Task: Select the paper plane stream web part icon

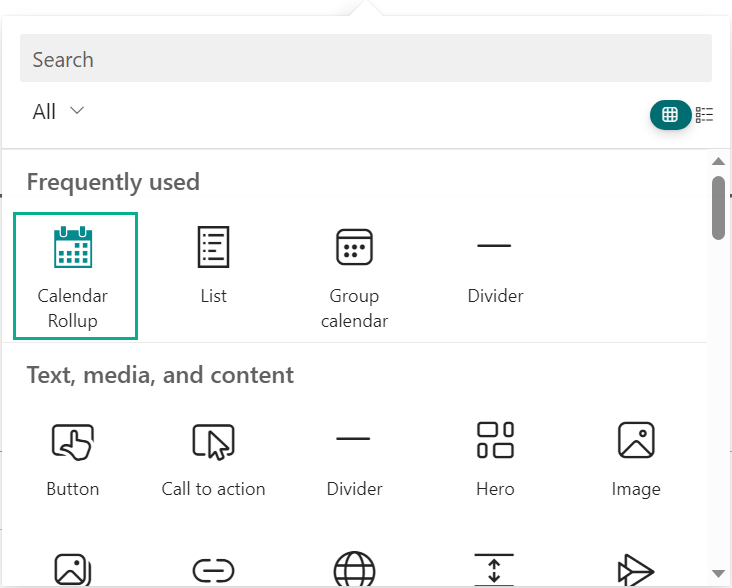Action: [x=636, y=570]
